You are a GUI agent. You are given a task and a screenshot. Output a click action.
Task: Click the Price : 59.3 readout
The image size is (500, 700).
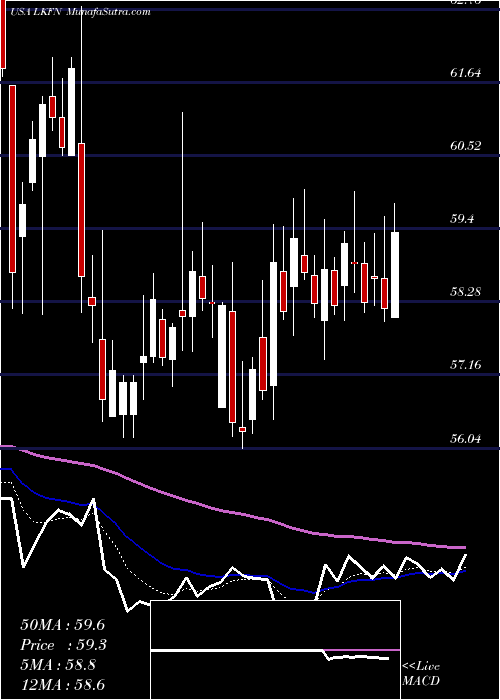point(62,645)
